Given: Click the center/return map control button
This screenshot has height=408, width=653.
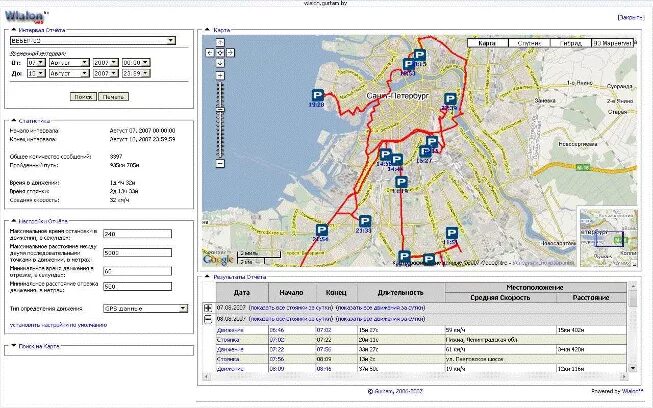Looking at the screenshot, I should coord(220,53).
